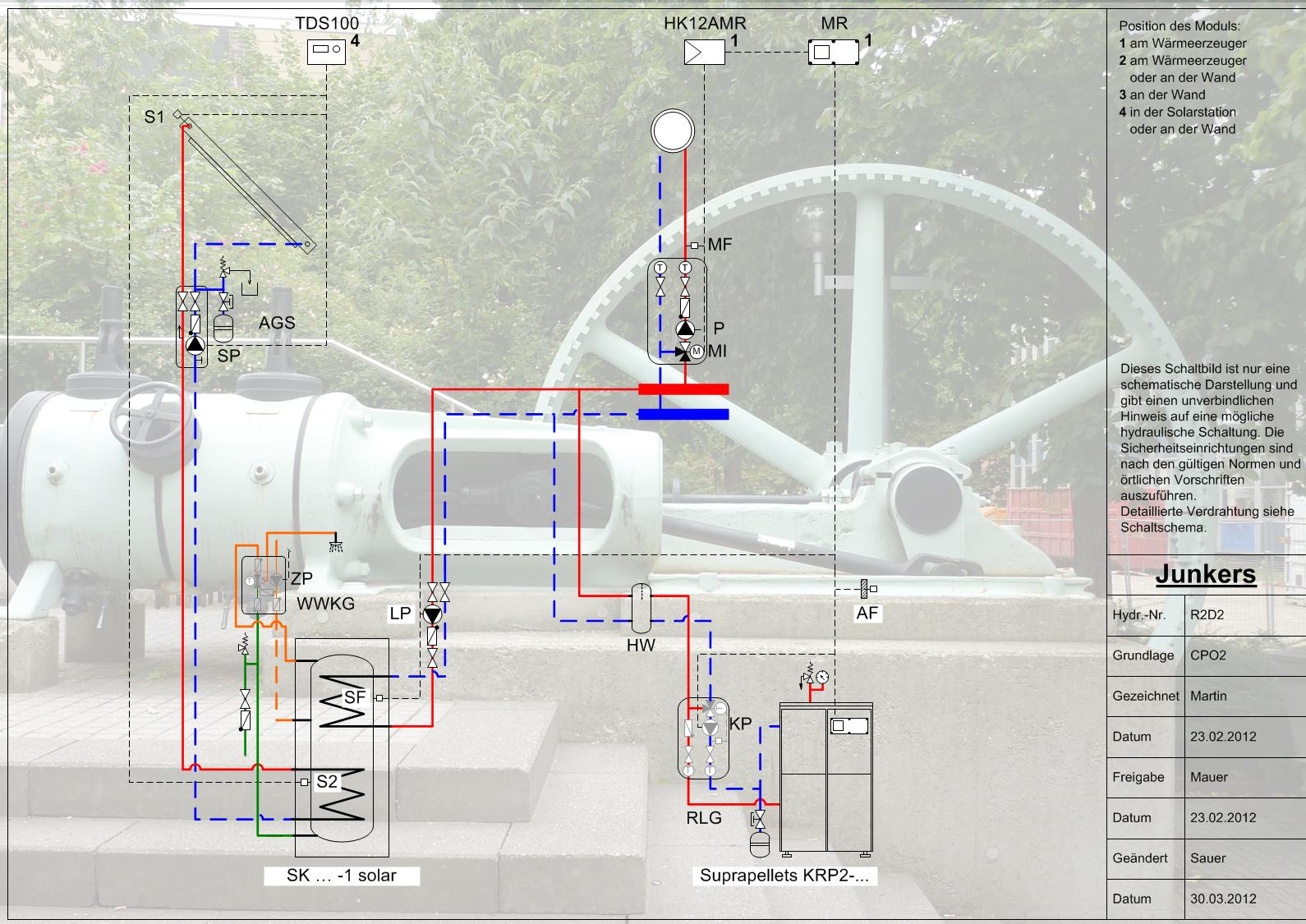Click the shower head symbol
Image resolution: width=1306 pixels, height=924 pixels.
tap(334, 546)
